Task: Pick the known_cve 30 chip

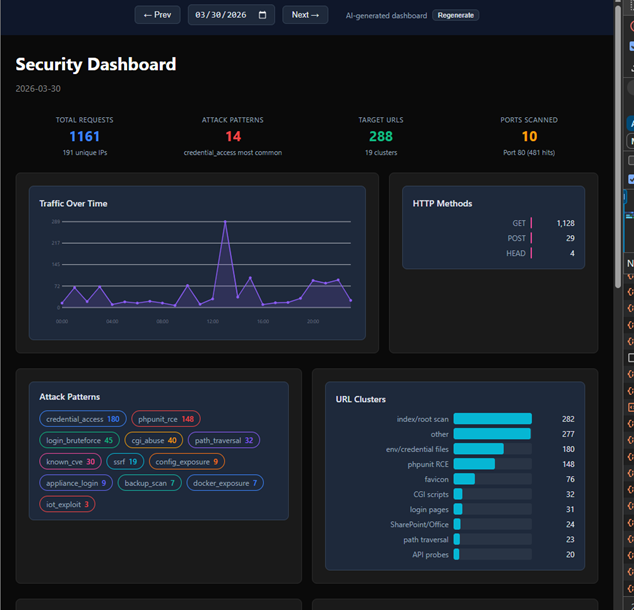Action: click(x=70, y=462)
